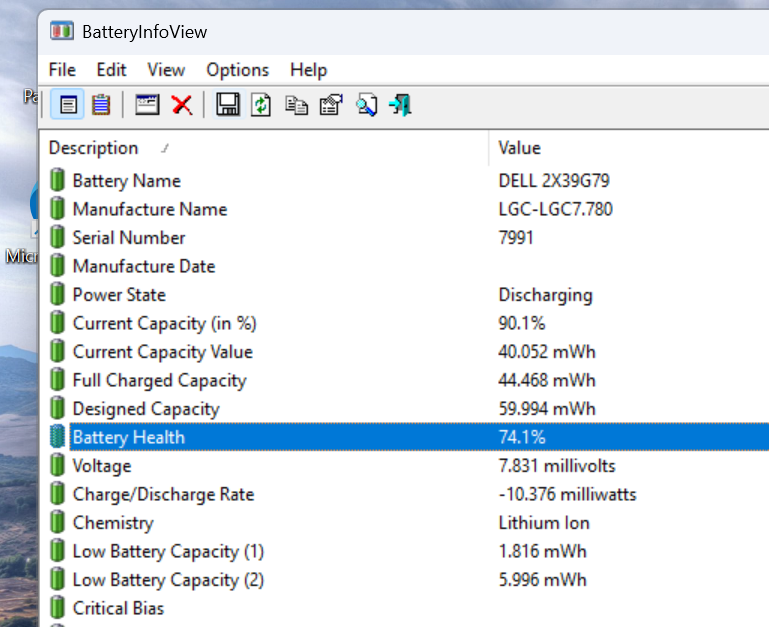Image resolution: width=769 pixels, height=627 pixels.
Task: Click the DELL 2X39G79 value
Action: pos(554,181)
